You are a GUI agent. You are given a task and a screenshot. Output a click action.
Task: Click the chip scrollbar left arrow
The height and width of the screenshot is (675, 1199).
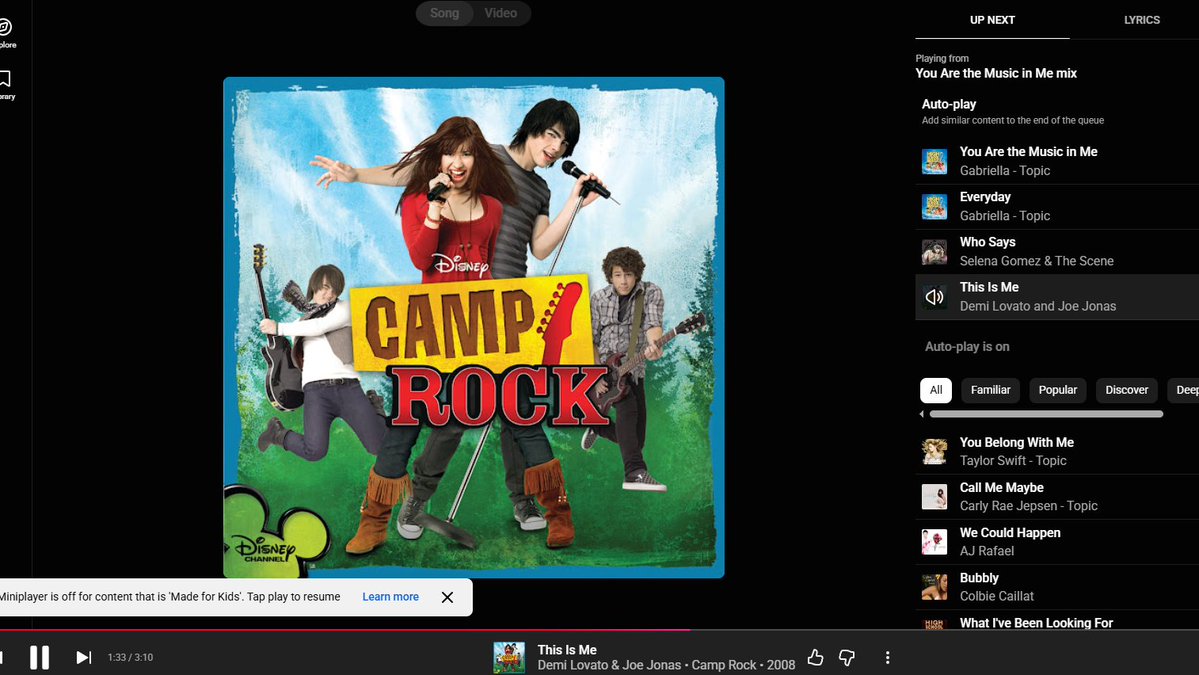click(x=921, y=414)
